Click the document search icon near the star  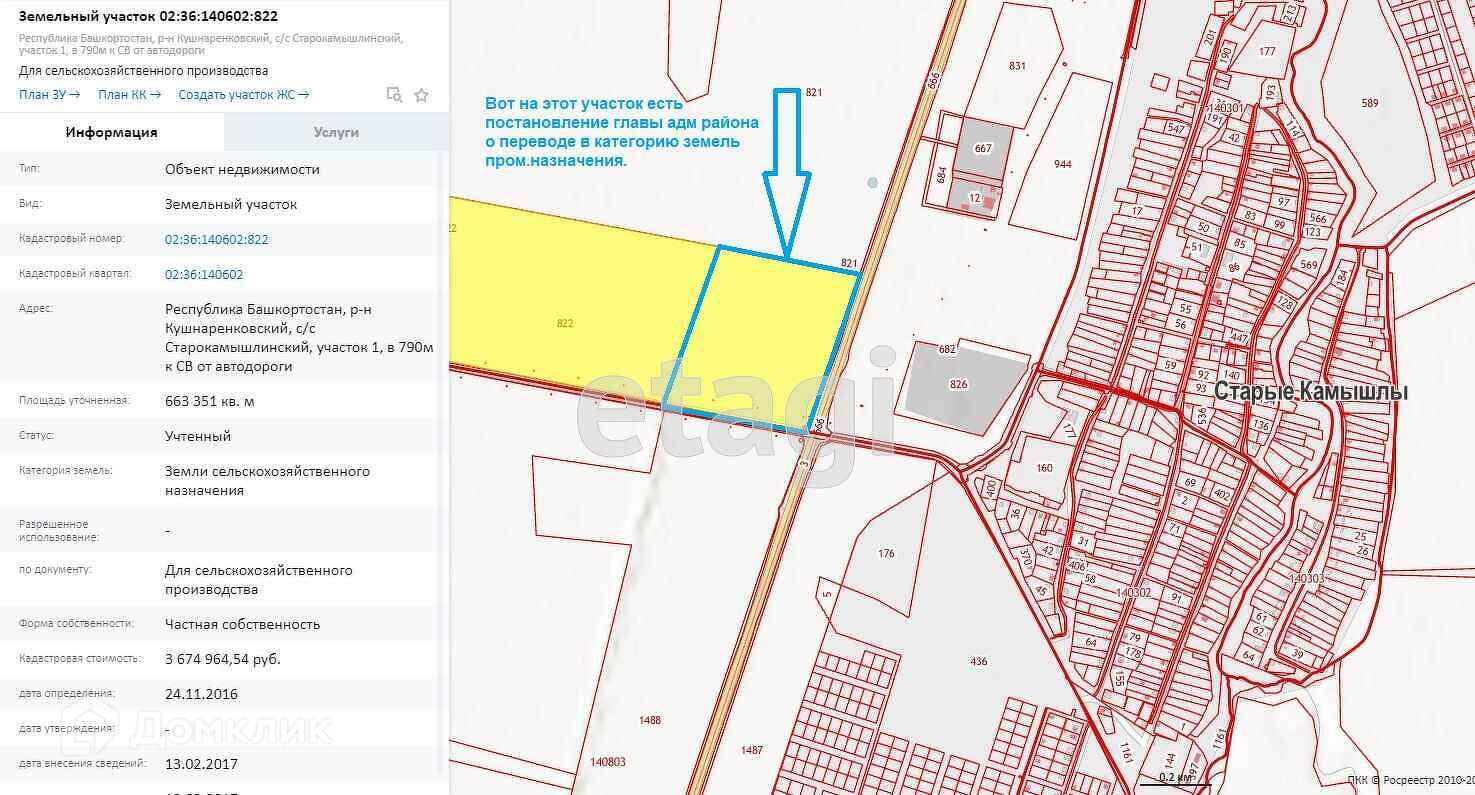(394, 95)
